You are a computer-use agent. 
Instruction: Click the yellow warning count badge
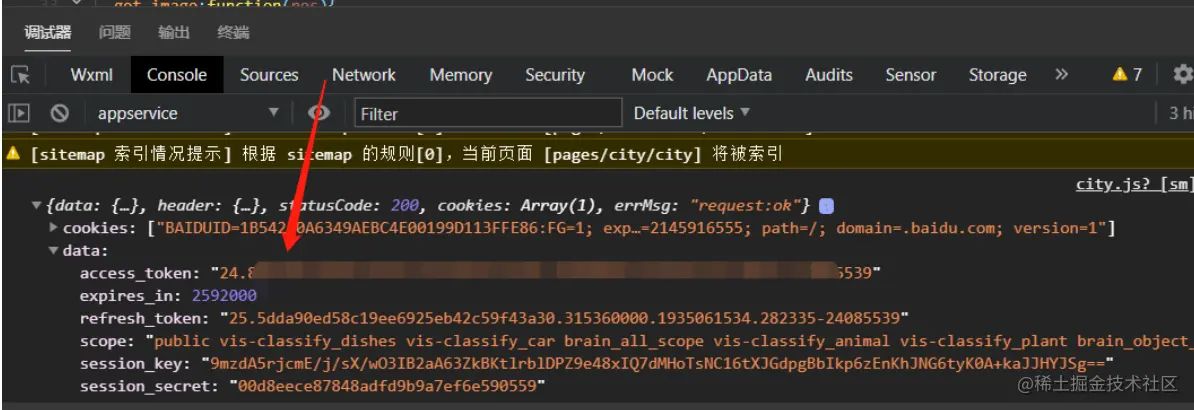tap(1127, 75)
